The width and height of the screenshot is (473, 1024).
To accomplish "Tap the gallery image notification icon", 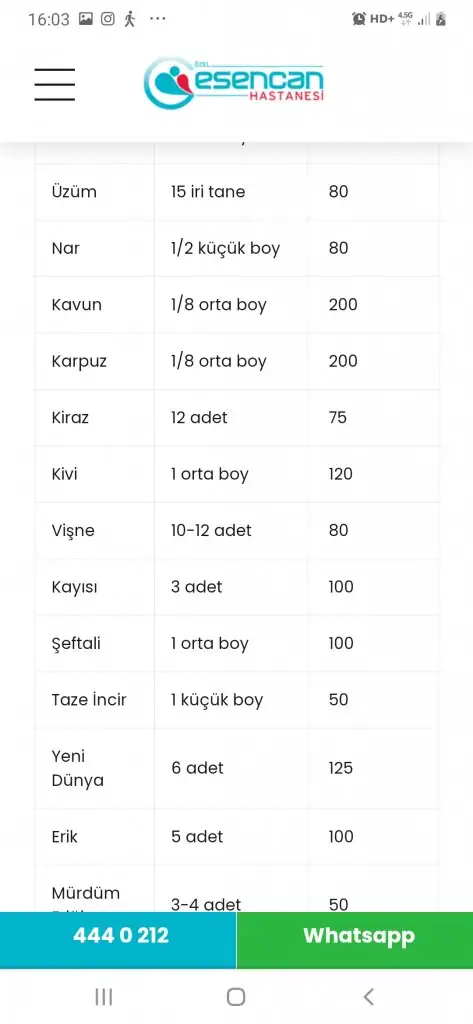I will (86, 18).
